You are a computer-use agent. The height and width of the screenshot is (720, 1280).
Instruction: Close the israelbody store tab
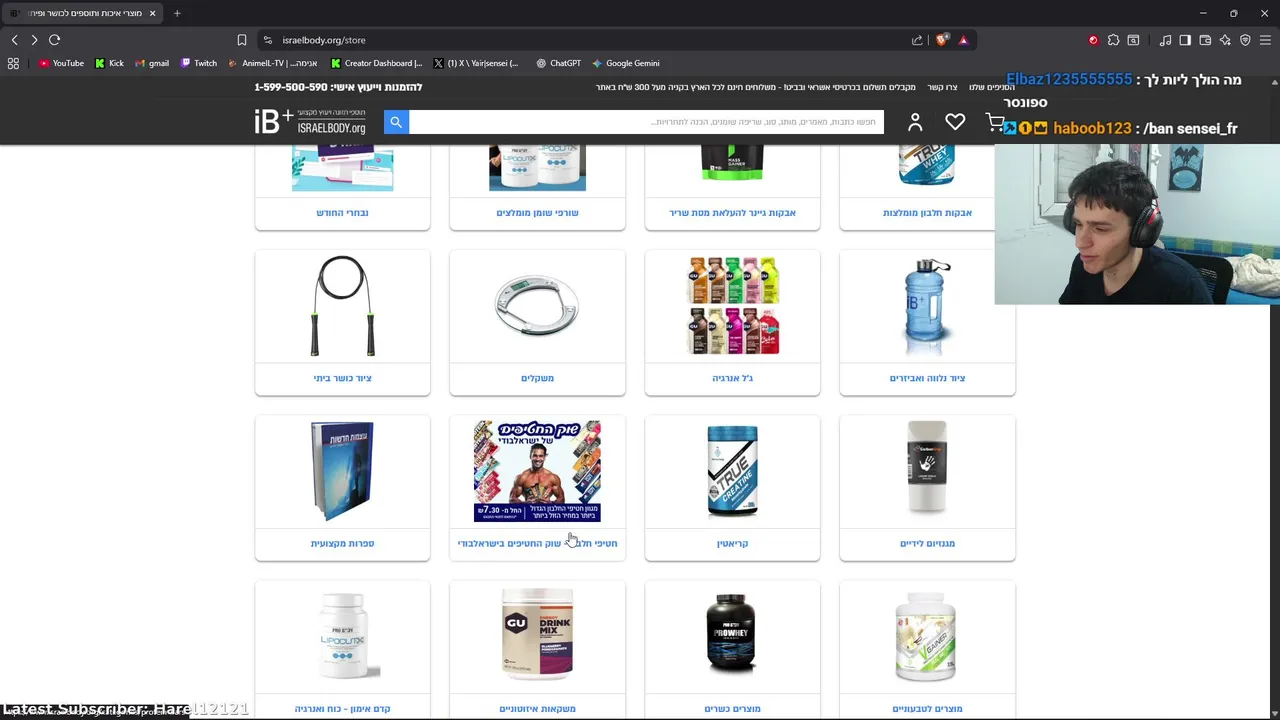(152, 13)
